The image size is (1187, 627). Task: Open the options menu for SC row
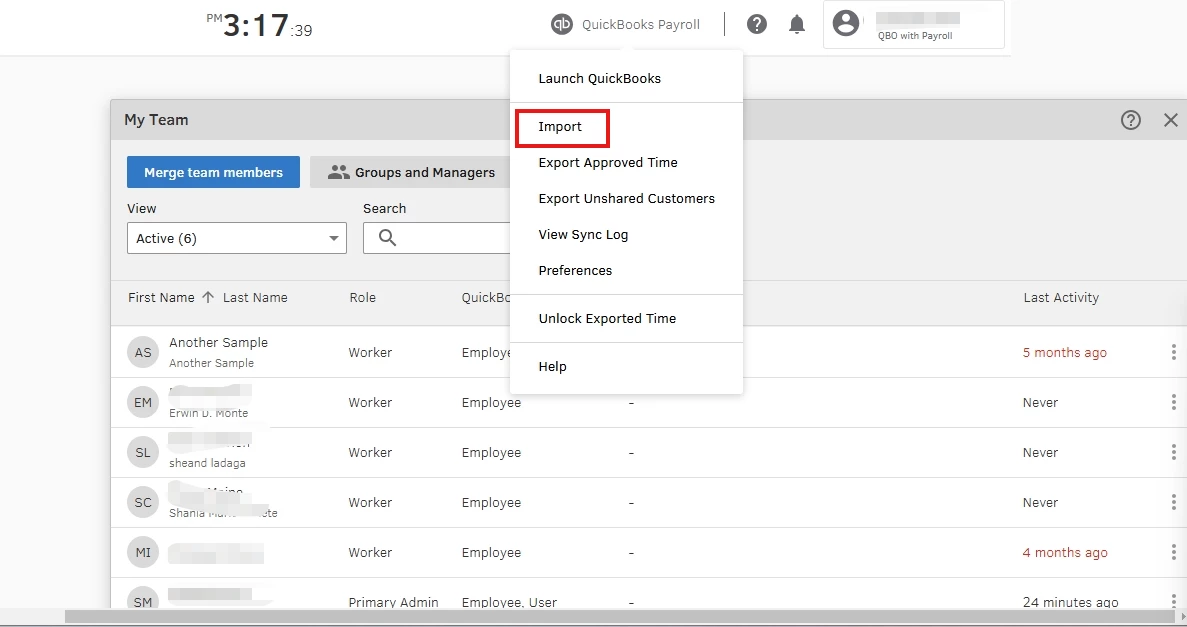point(1173,502)
